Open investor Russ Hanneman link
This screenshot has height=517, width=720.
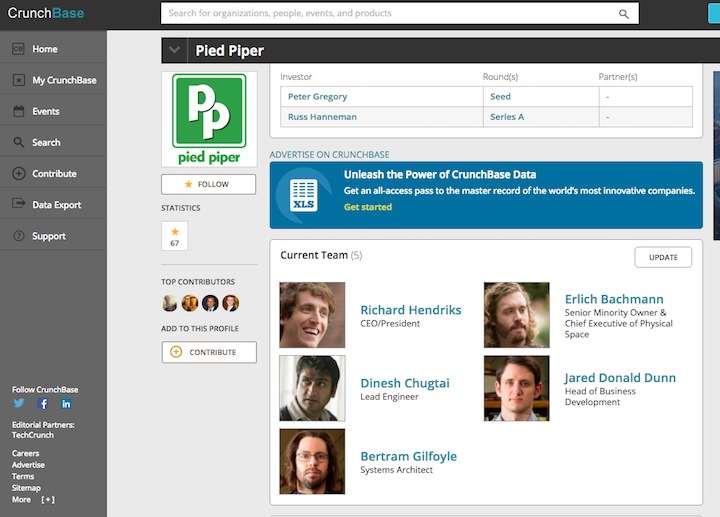322,117
